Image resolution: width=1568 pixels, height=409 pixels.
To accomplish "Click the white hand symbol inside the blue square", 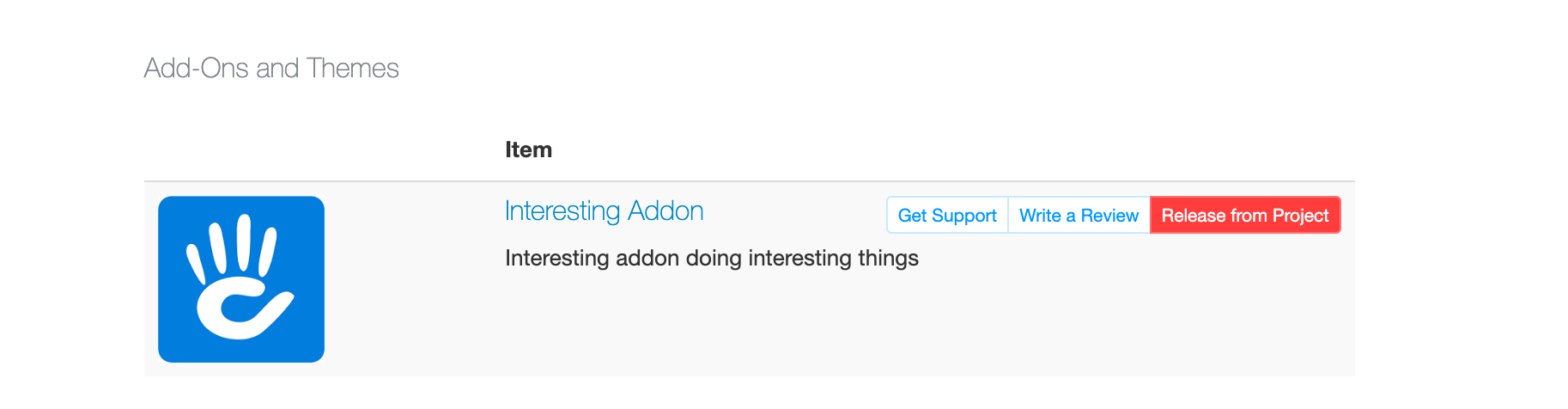I will 240,277.
